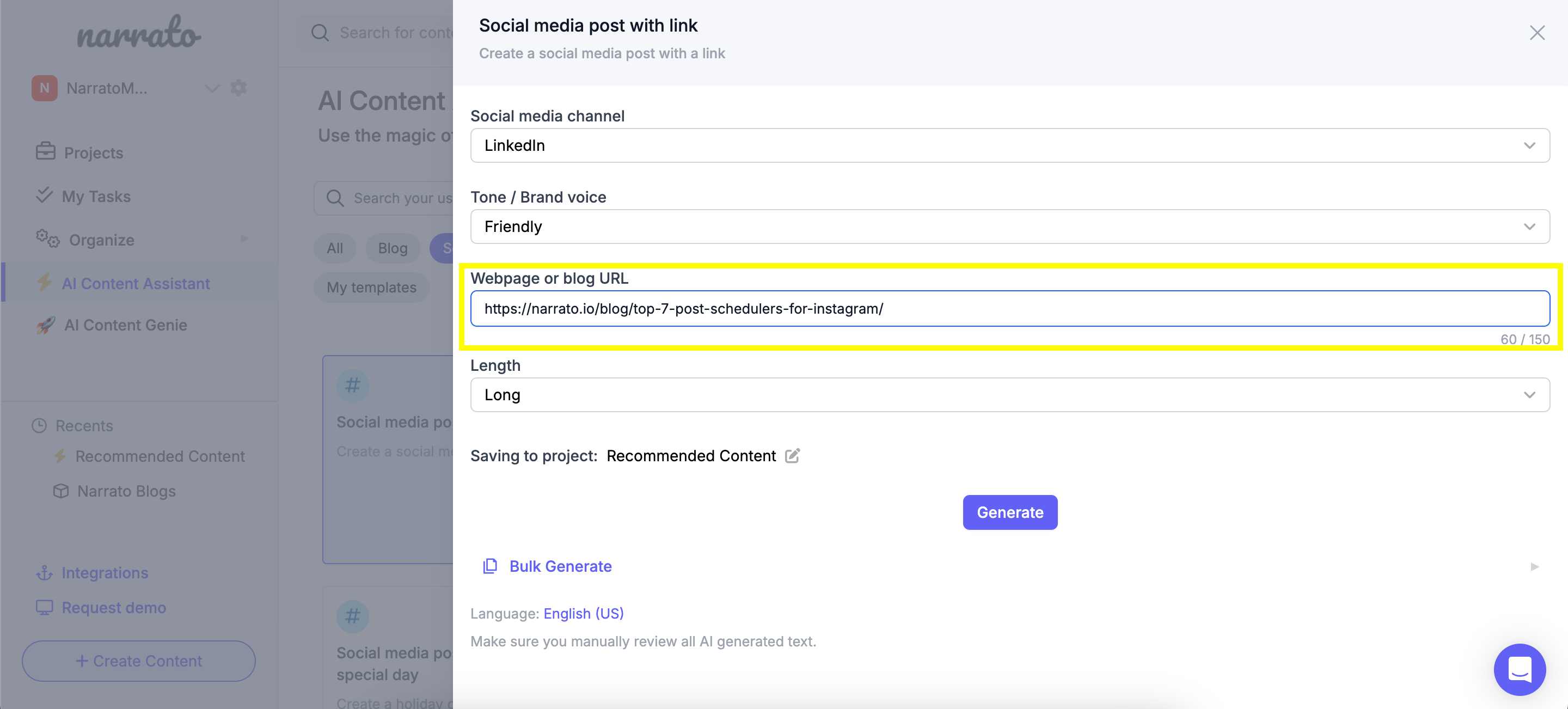
Task: Open the Tone / Brand voice dropdown
Action: pos(1010,227)
